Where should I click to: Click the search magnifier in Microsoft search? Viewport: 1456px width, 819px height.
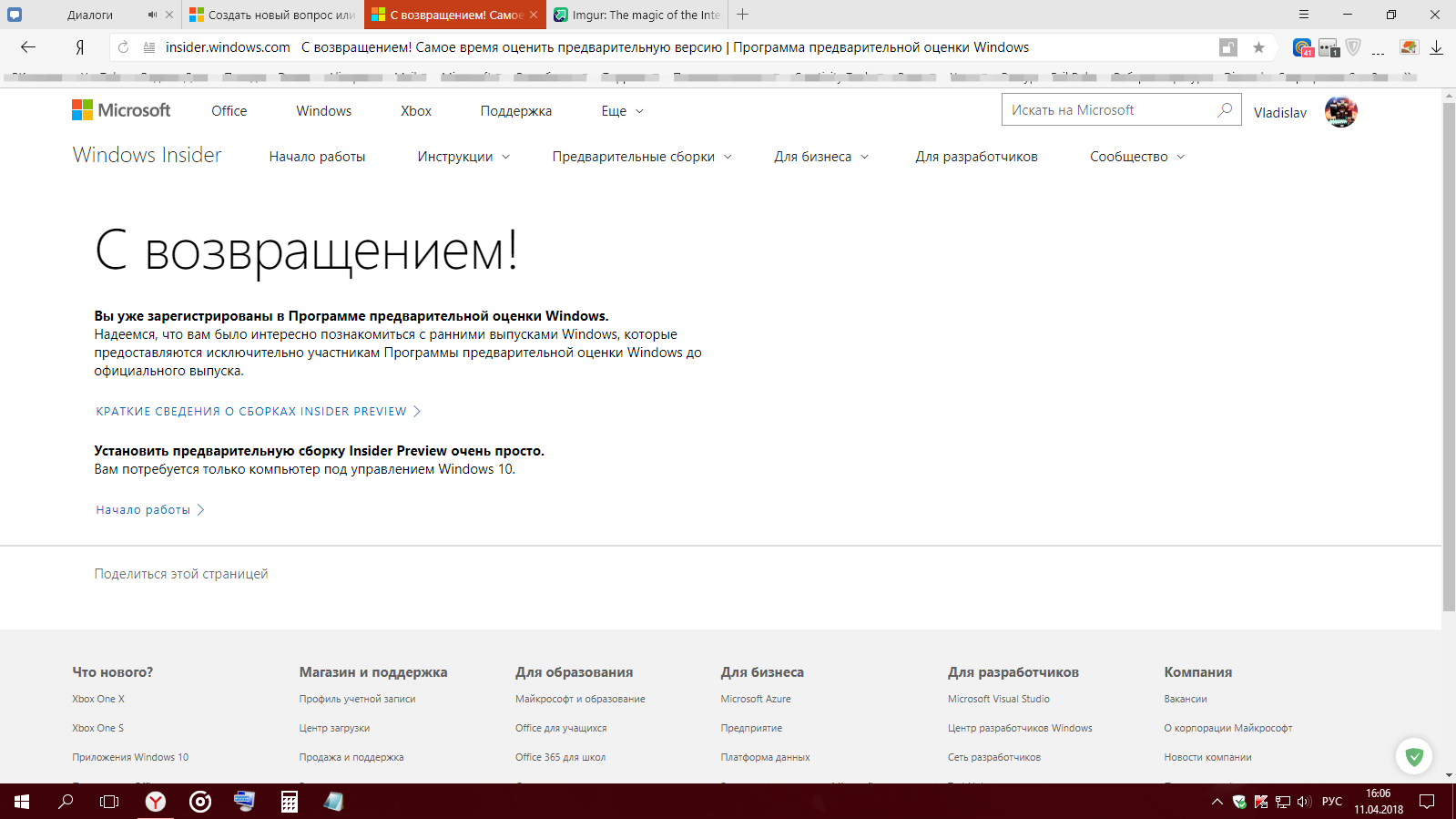click(1225, 110)
